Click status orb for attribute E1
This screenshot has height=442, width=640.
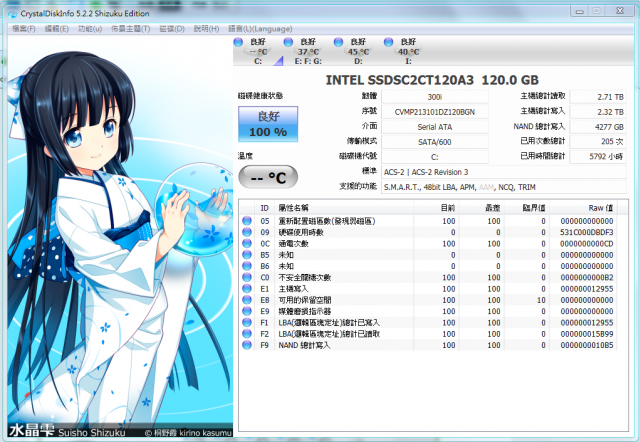(x=247, y=289)
